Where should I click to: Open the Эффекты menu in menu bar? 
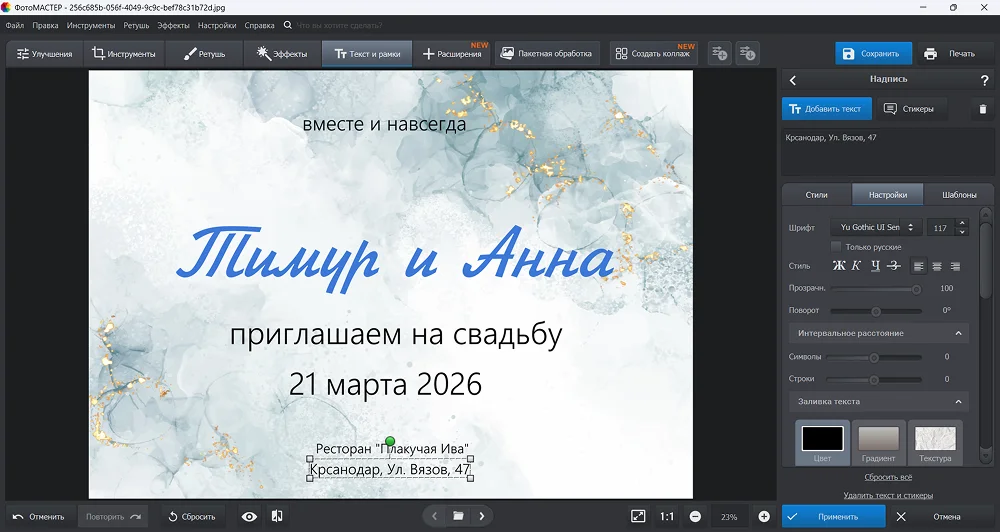coord(173,24)
